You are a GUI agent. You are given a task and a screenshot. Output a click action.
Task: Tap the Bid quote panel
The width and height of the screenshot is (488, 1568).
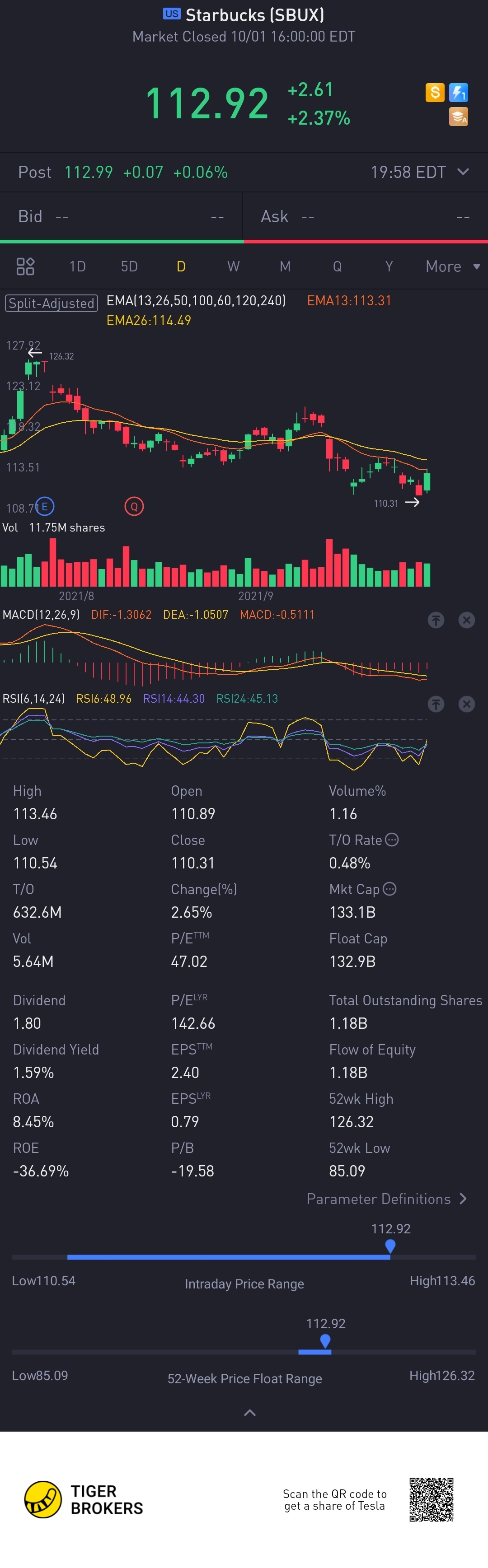121,217
